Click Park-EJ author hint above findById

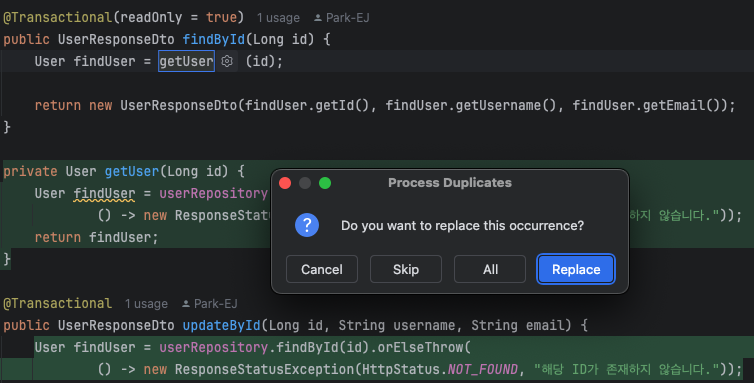[x=341, y=18]
